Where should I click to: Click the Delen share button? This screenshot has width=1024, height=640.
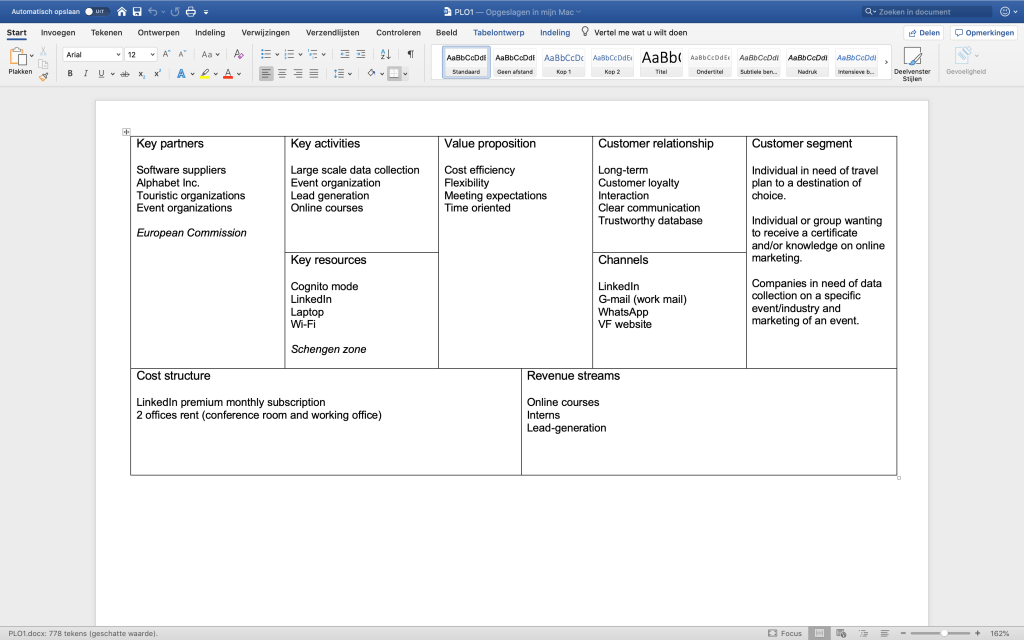(x=923, y=32)
